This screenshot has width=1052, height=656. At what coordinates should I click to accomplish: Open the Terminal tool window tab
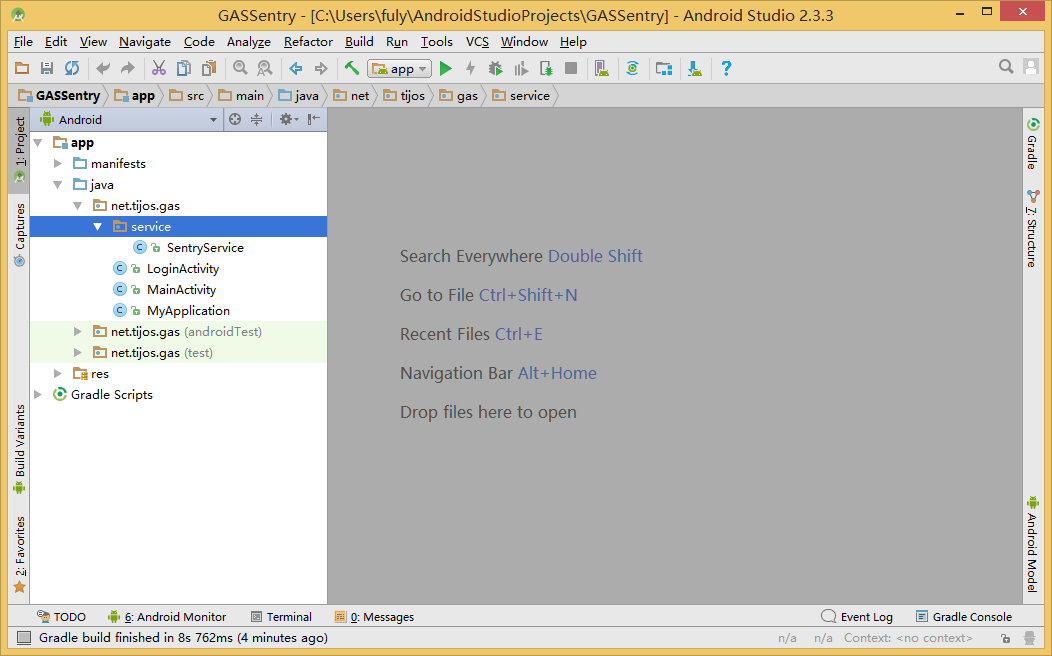pyautogui.click(x=281, y=617)
